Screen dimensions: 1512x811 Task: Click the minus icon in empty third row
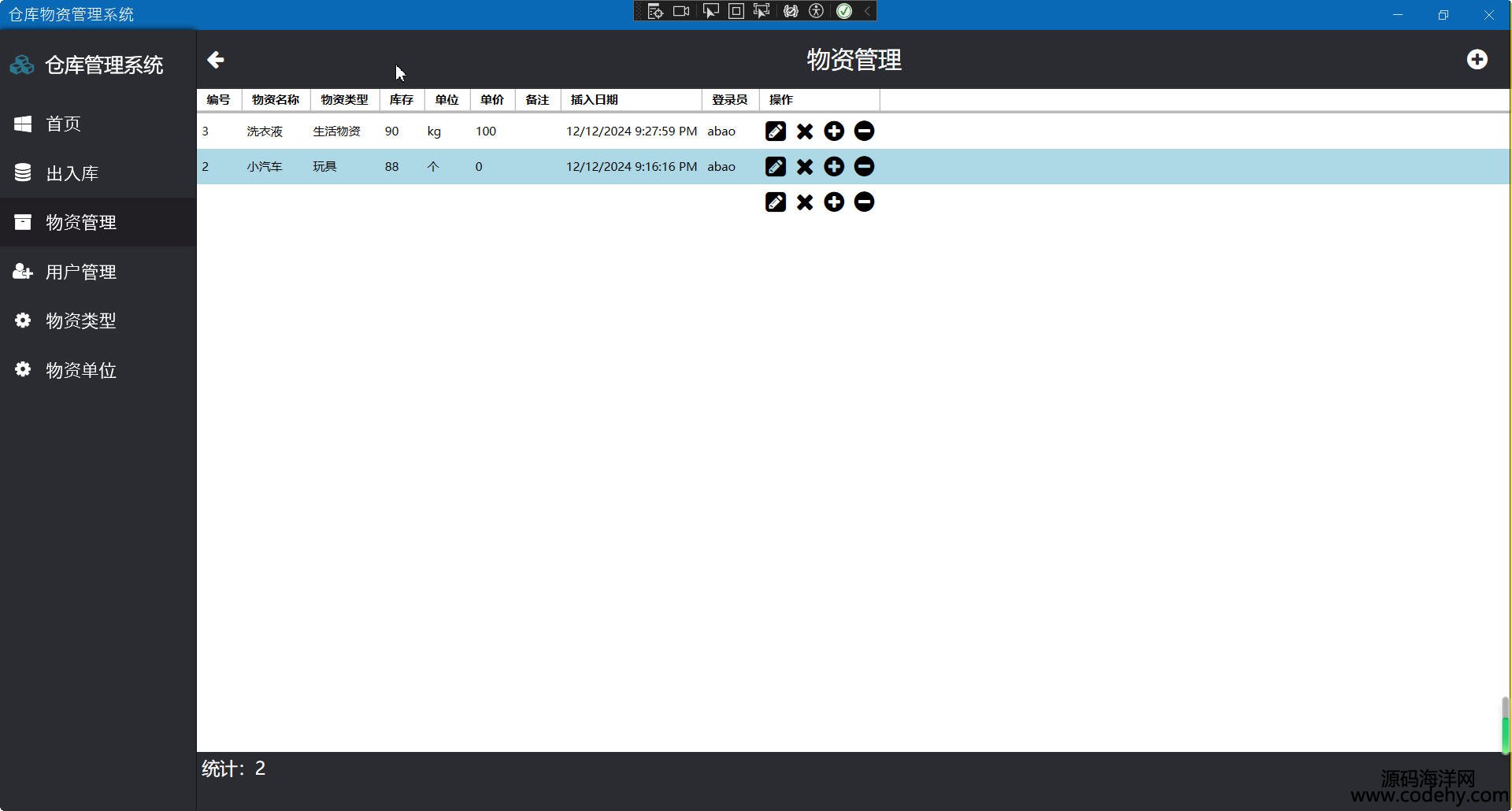[x=864, y=202]
